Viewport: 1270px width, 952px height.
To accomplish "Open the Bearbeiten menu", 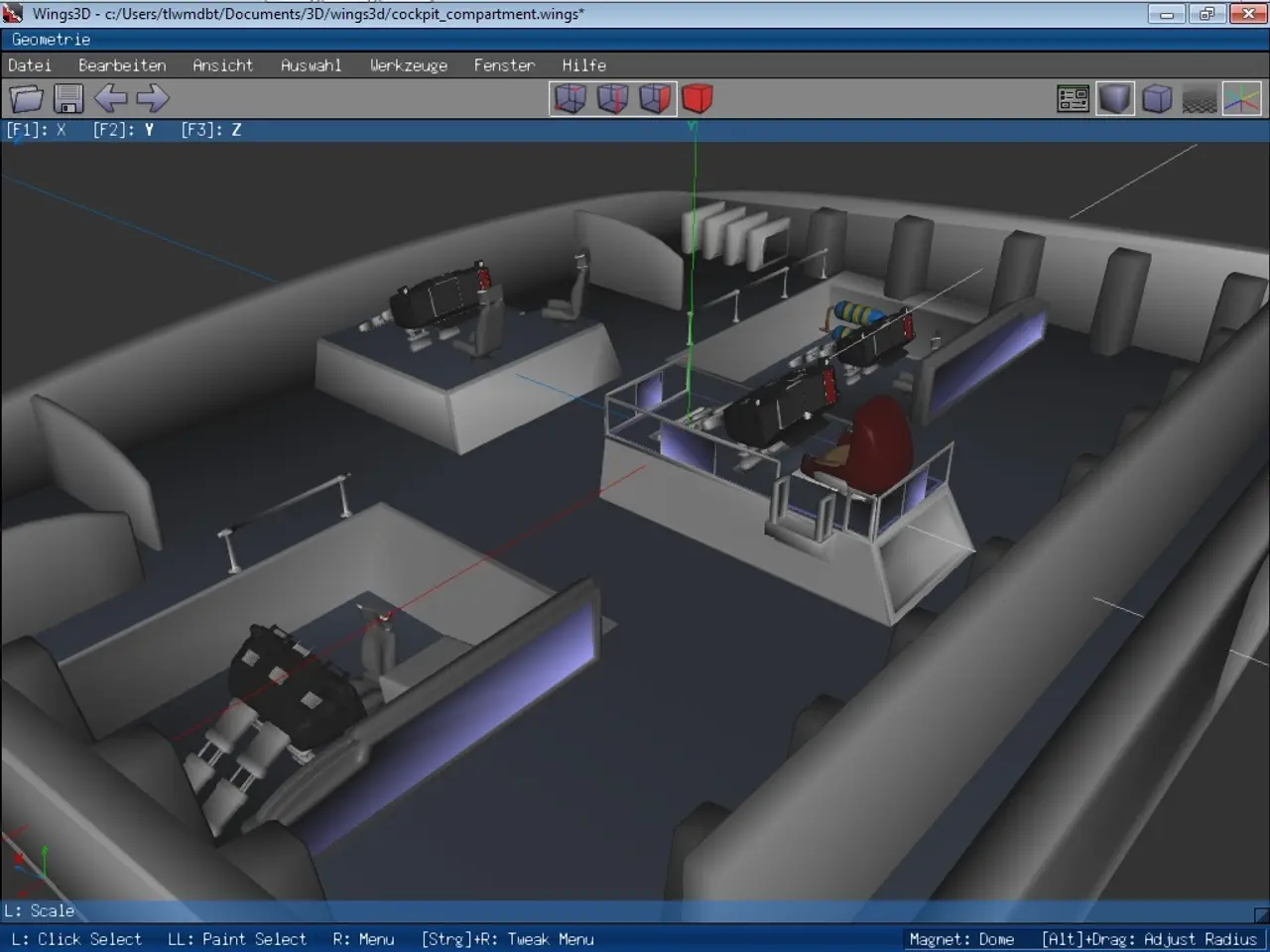I will (x=122, y=65).
